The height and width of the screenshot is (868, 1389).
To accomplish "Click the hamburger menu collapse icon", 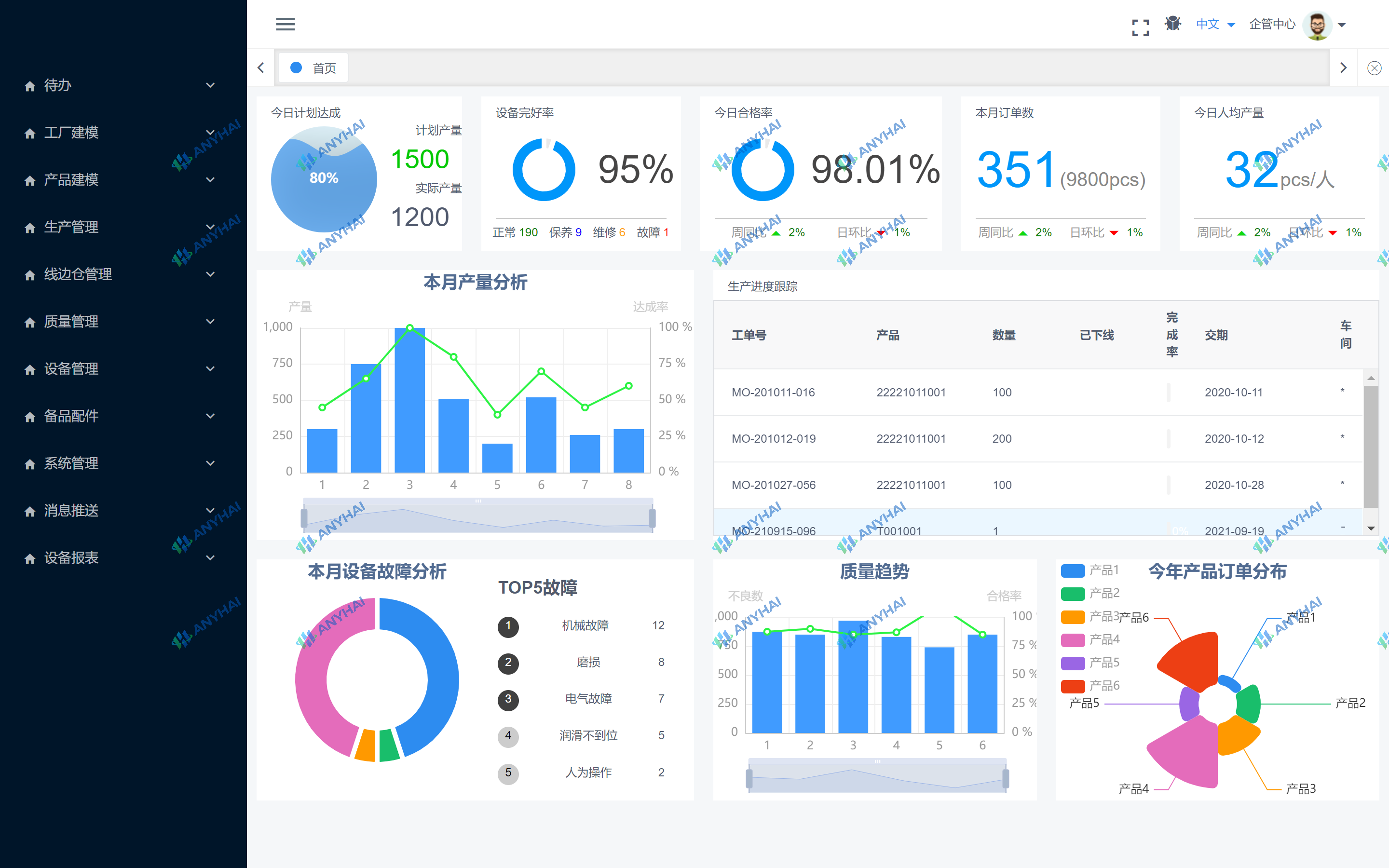I will click(285, 24).
